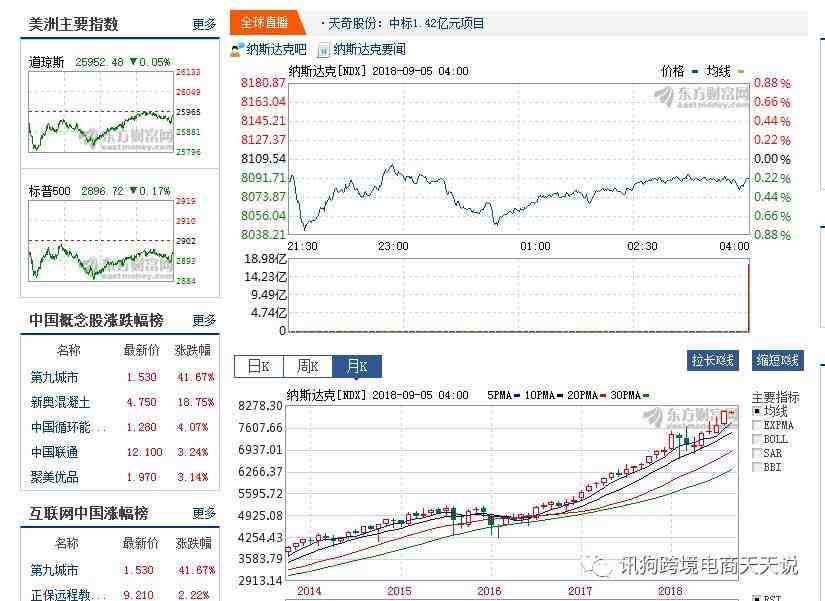Switch to the 周K chart tab
Viewport: 825px width, 601px height.
coord(307,367)
